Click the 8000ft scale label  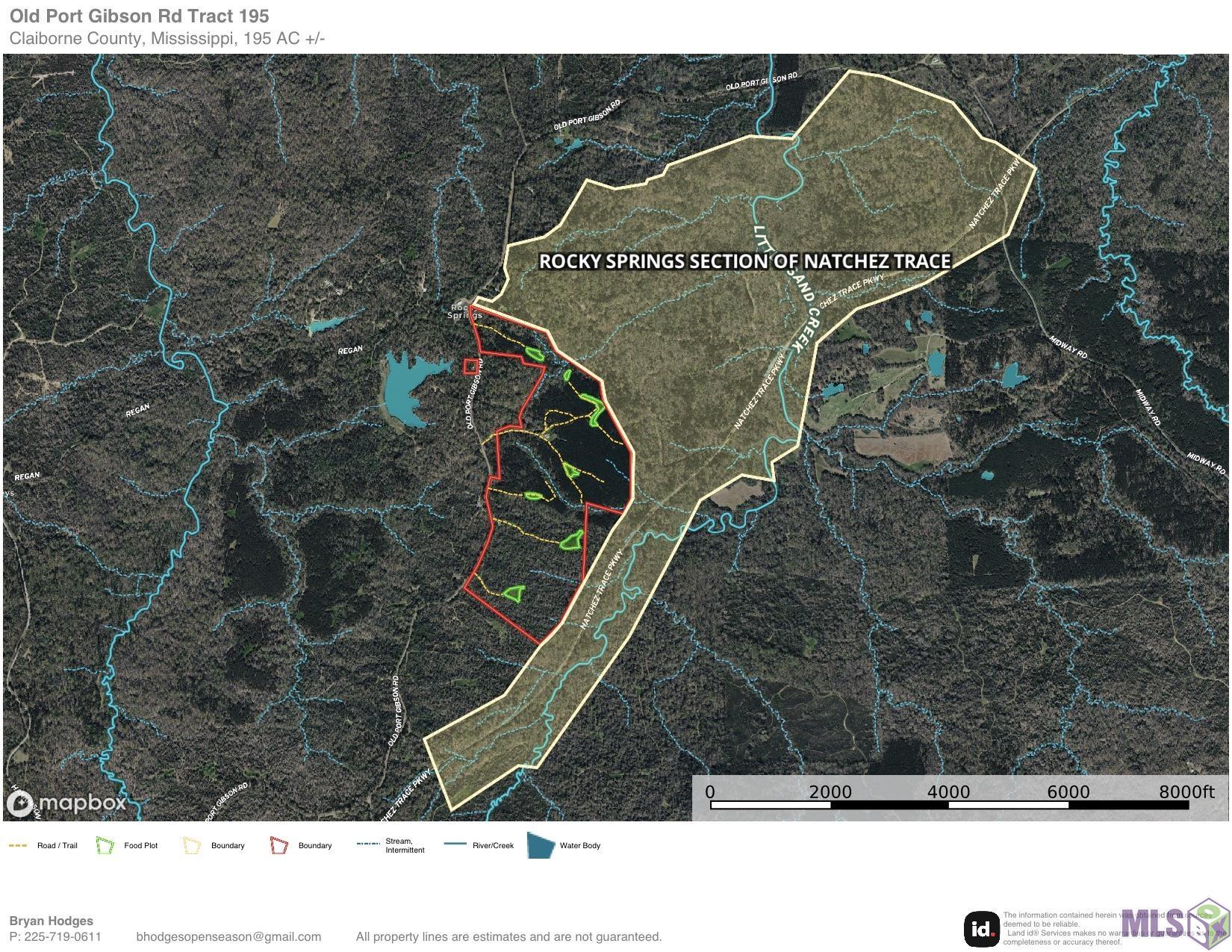(1186, 791)
